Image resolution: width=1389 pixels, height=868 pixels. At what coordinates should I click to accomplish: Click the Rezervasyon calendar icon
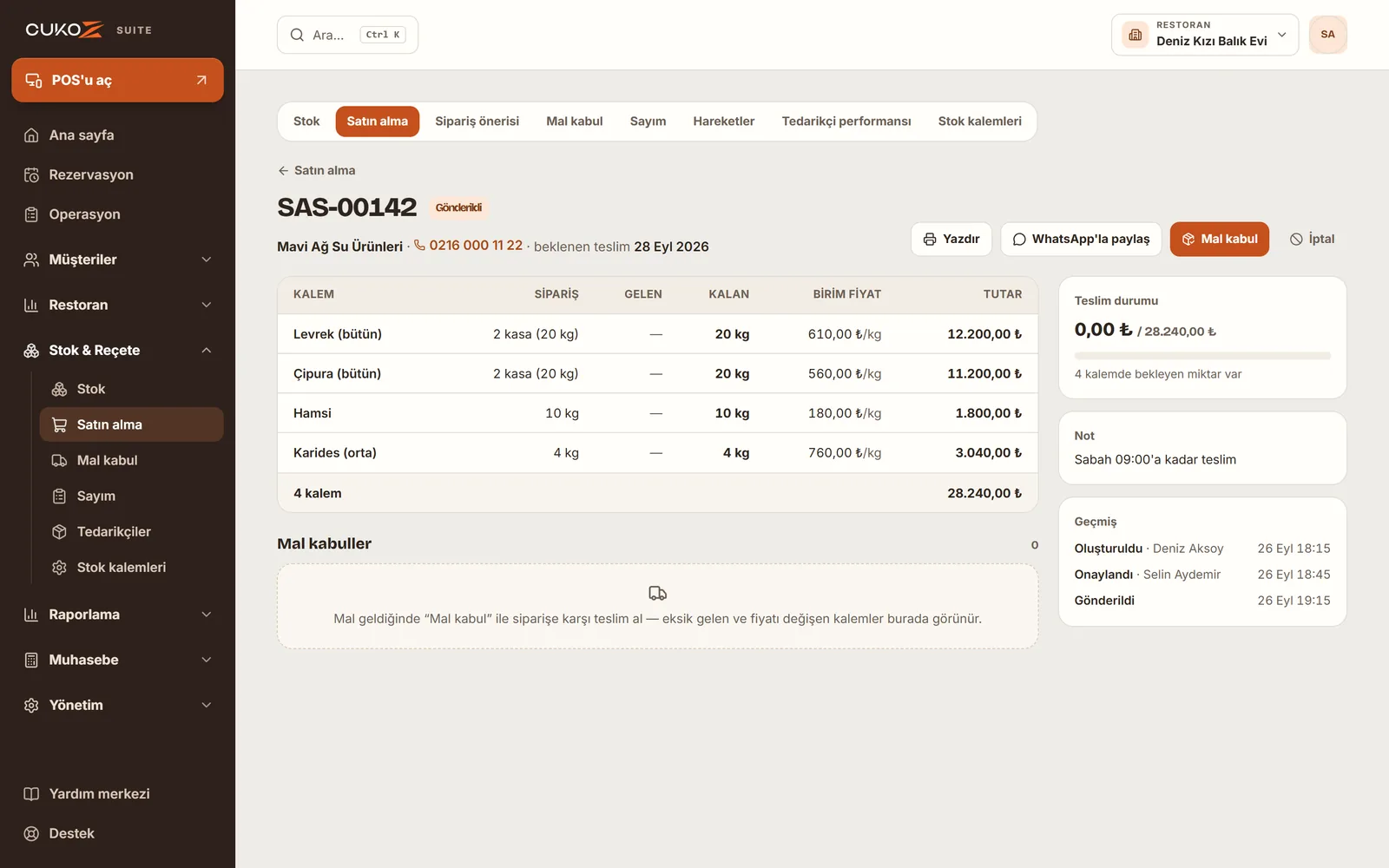click(x=31, y=175)
